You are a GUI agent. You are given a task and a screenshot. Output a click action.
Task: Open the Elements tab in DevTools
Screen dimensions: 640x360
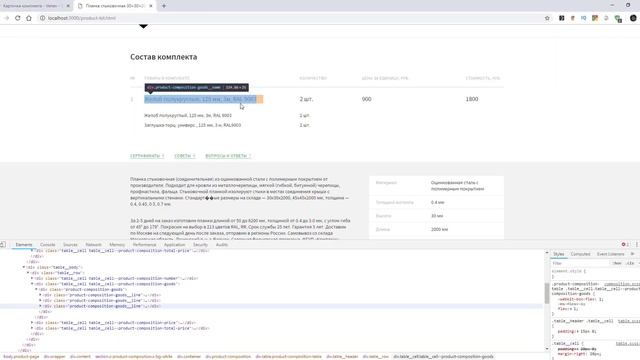(x=24, y=244)
